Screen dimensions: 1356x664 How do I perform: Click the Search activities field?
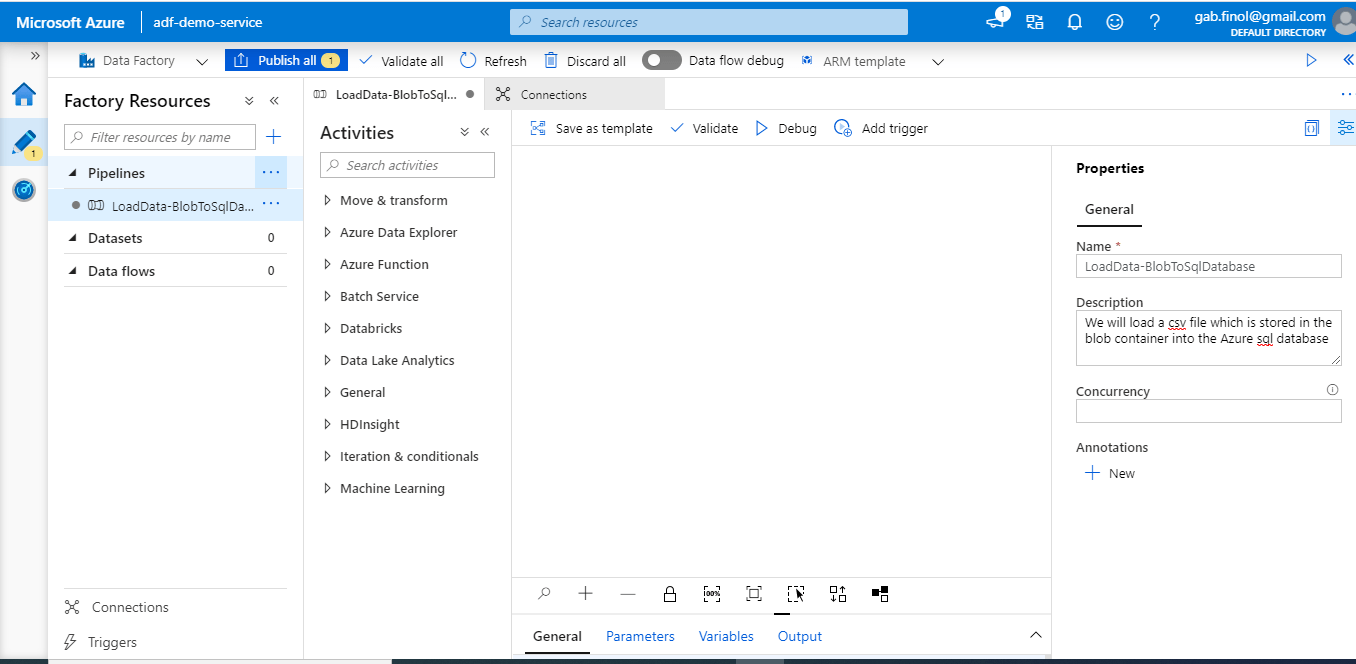click(x=407, y=165)
